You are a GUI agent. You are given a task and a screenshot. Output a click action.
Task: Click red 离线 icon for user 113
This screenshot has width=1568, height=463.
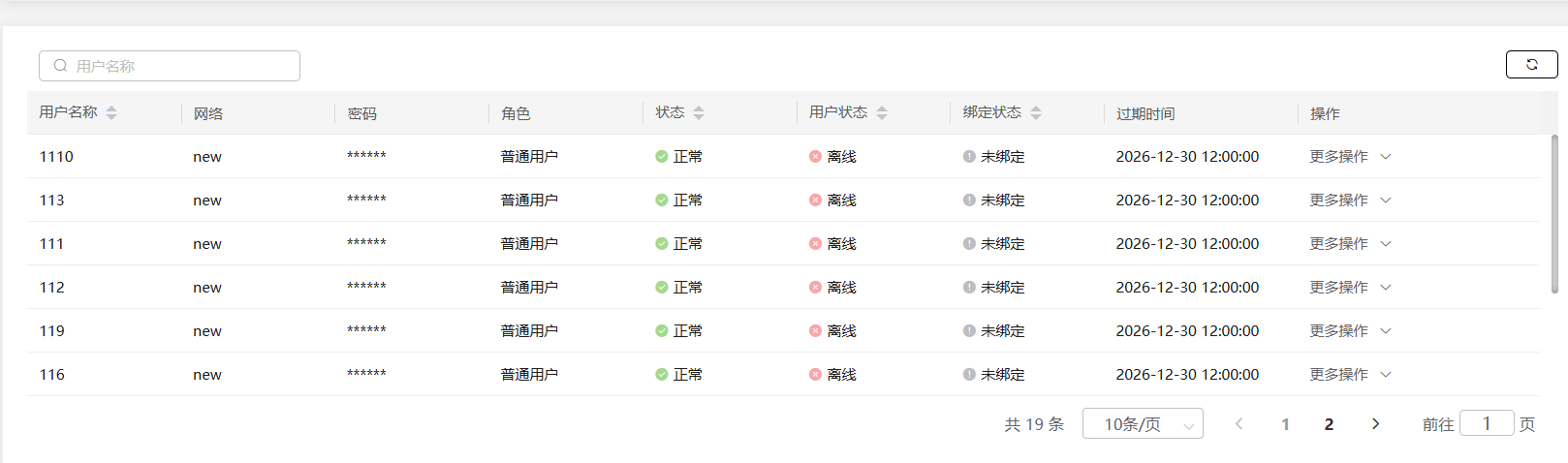click(816, 201)
